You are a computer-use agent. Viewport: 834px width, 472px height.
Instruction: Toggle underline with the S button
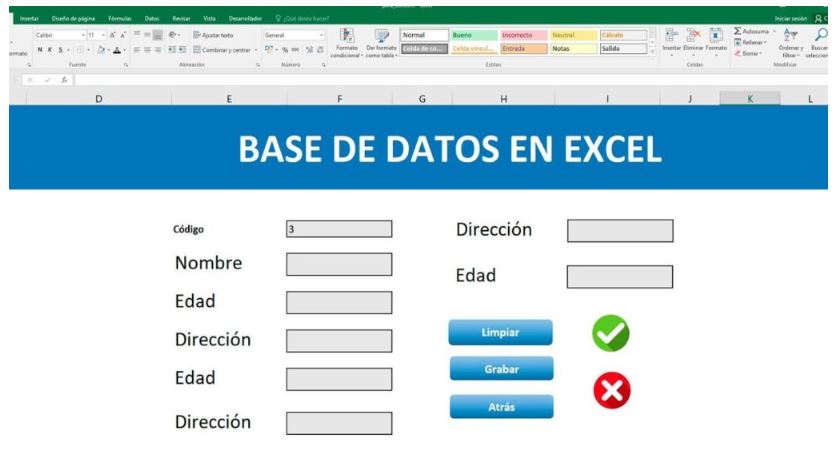coord(60,49)
